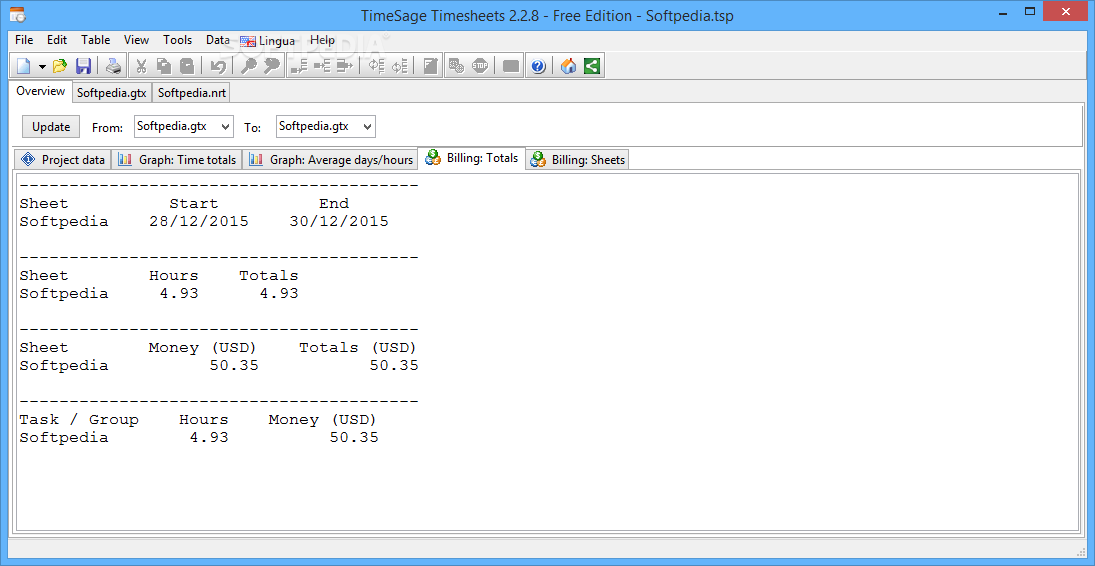Open the Graph: Time totals tab

coord(177,160)
